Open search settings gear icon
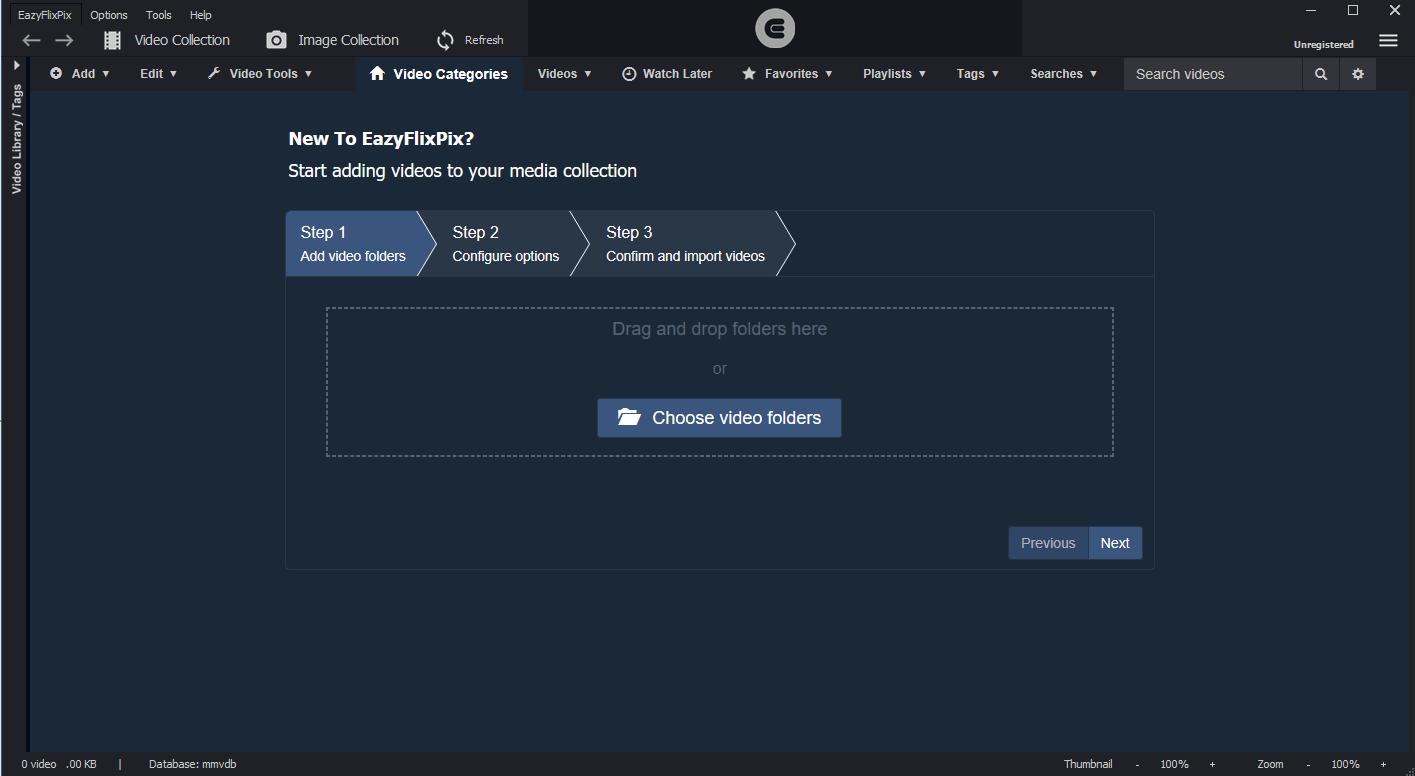1415x776 pixels. (1358, 74)
